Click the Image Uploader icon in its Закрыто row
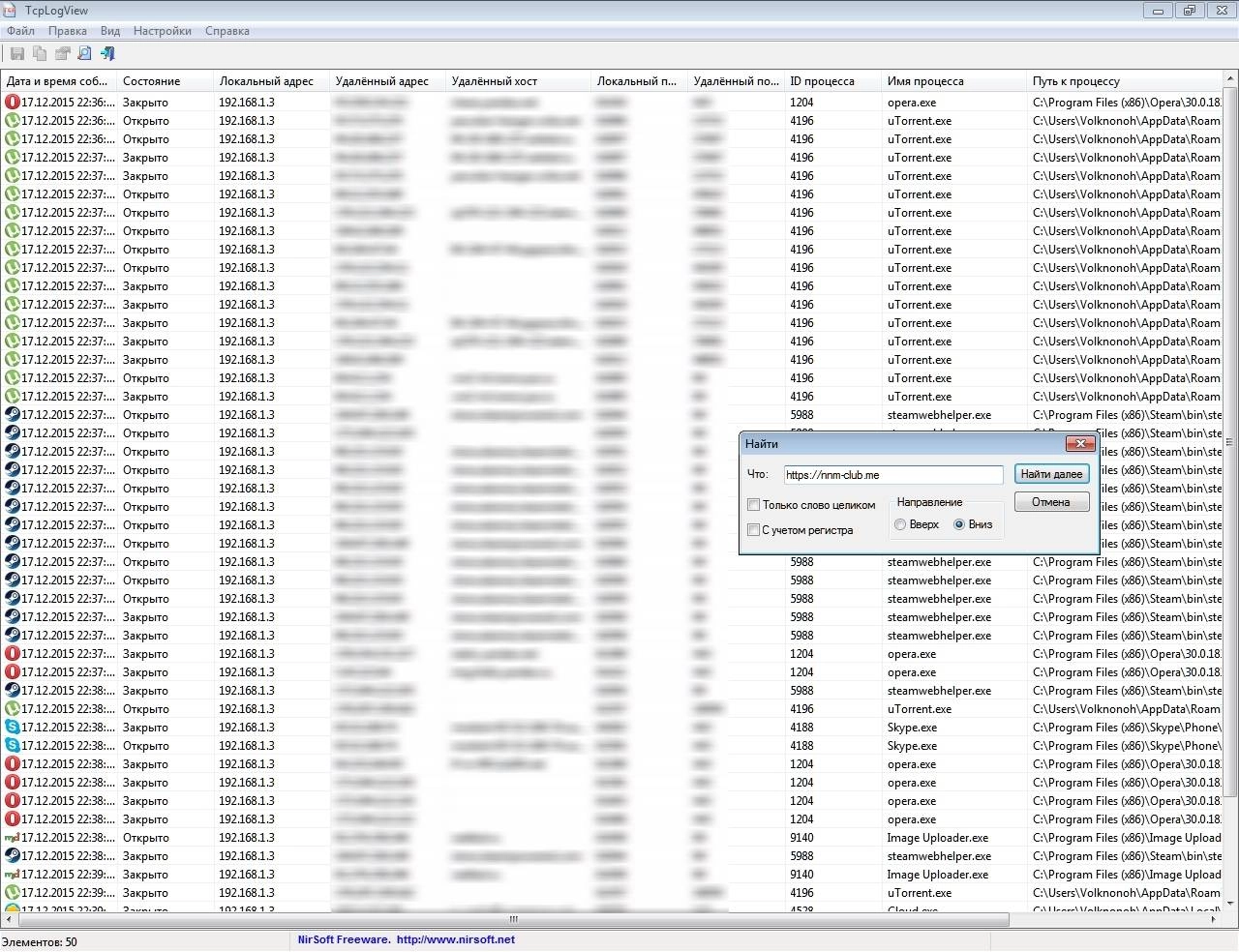This screenshot has width=1239, height=952. (13, 874)
